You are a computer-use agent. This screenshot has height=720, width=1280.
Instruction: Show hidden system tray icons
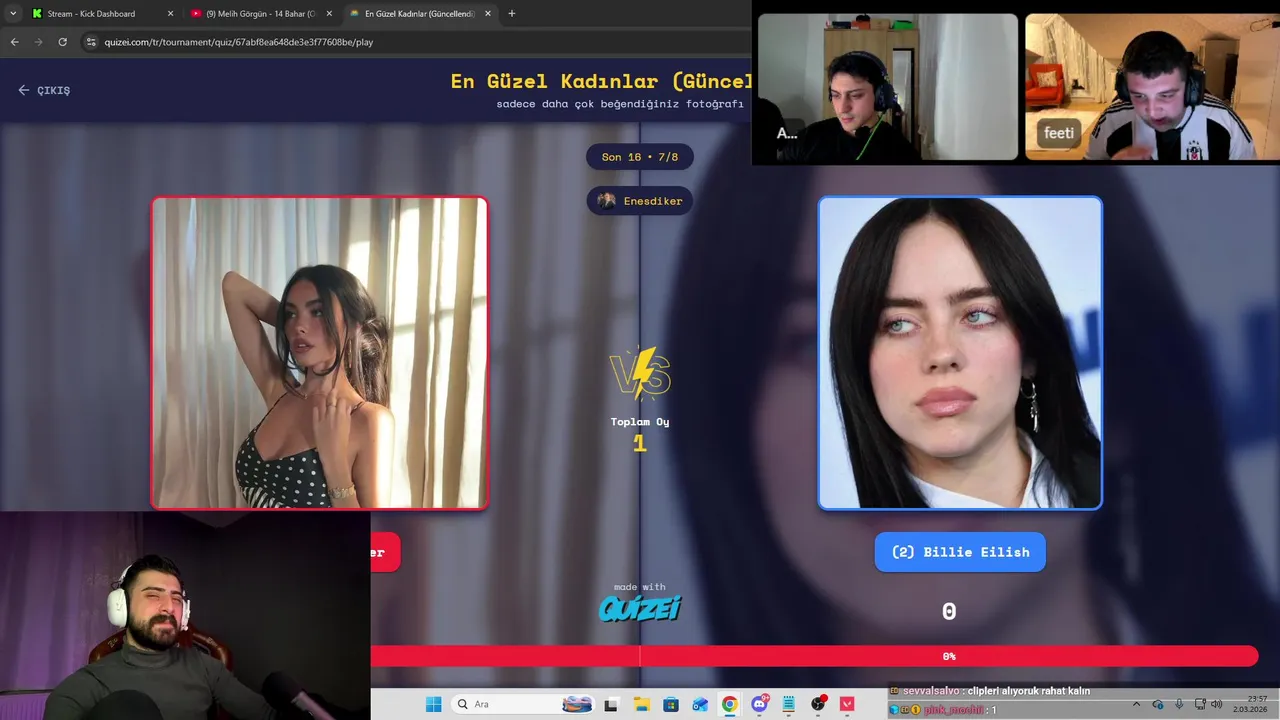1136,704
